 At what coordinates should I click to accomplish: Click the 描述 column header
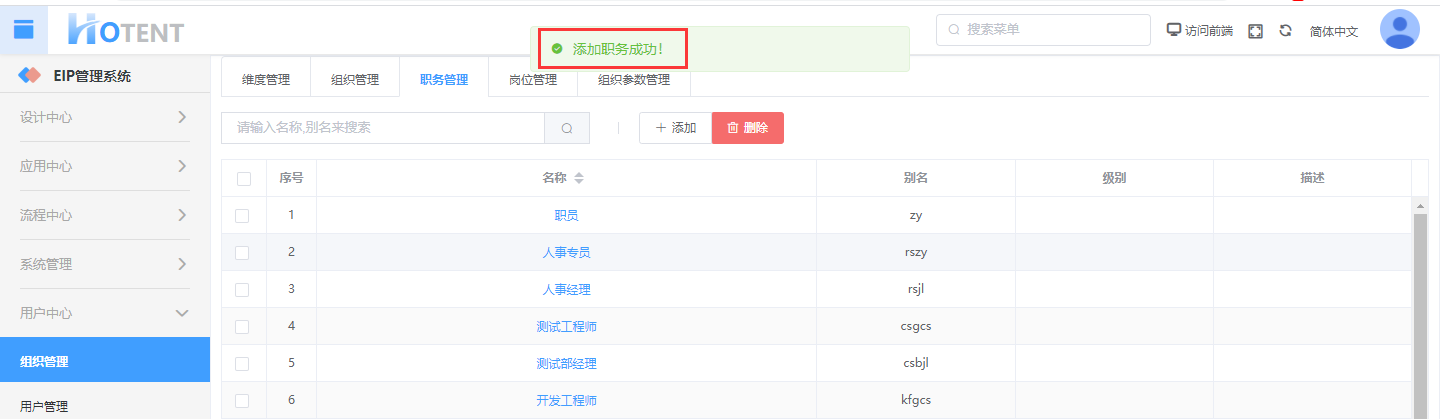click(x=1312, y=178)
